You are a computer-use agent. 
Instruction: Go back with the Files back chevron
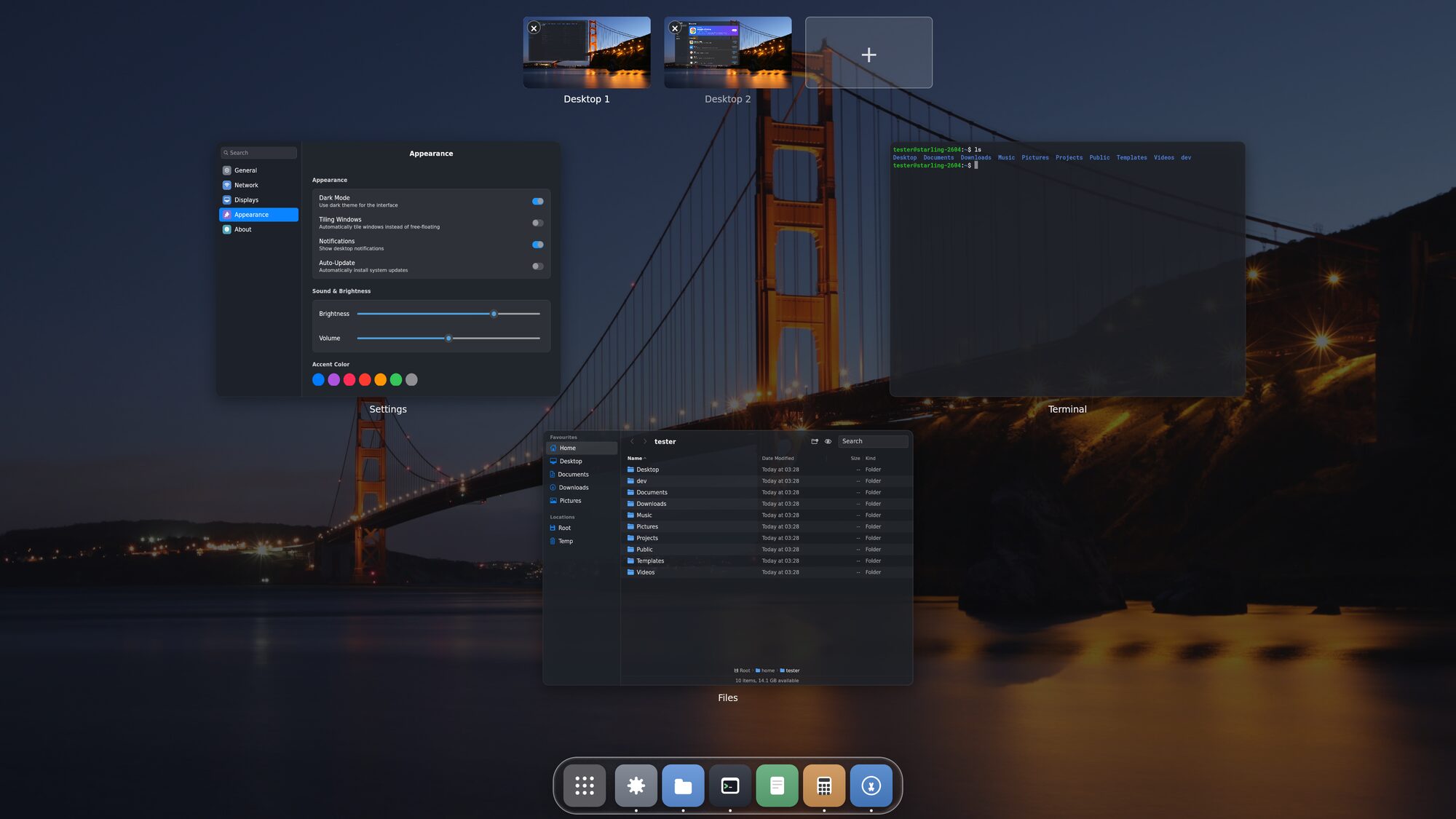tap(632, 441)
